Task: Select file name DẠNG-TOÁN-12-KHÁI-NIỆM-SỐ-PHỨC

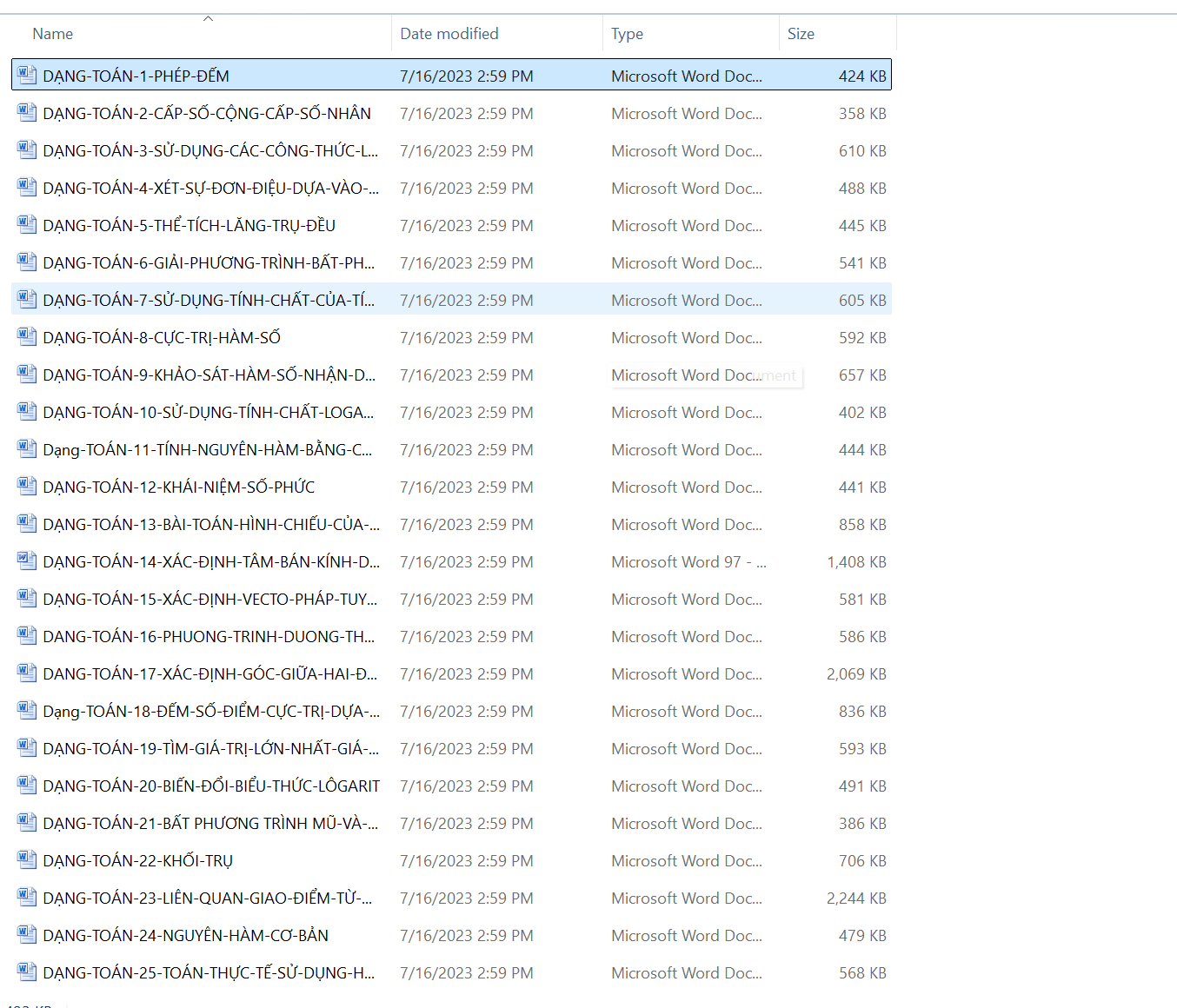Action: [178, 487]
